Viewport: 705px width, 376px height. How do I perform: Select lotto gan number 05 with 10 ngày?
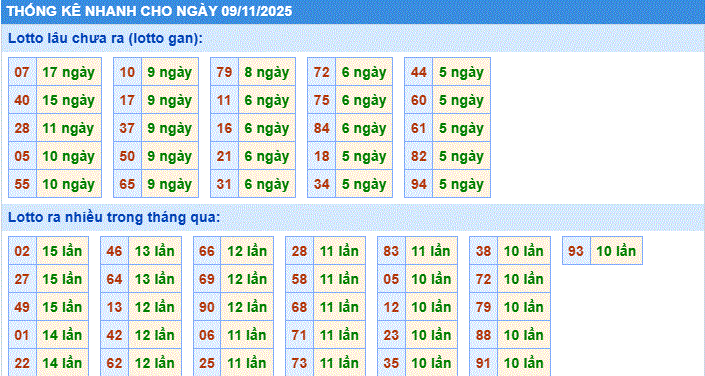tap(22, 156)
